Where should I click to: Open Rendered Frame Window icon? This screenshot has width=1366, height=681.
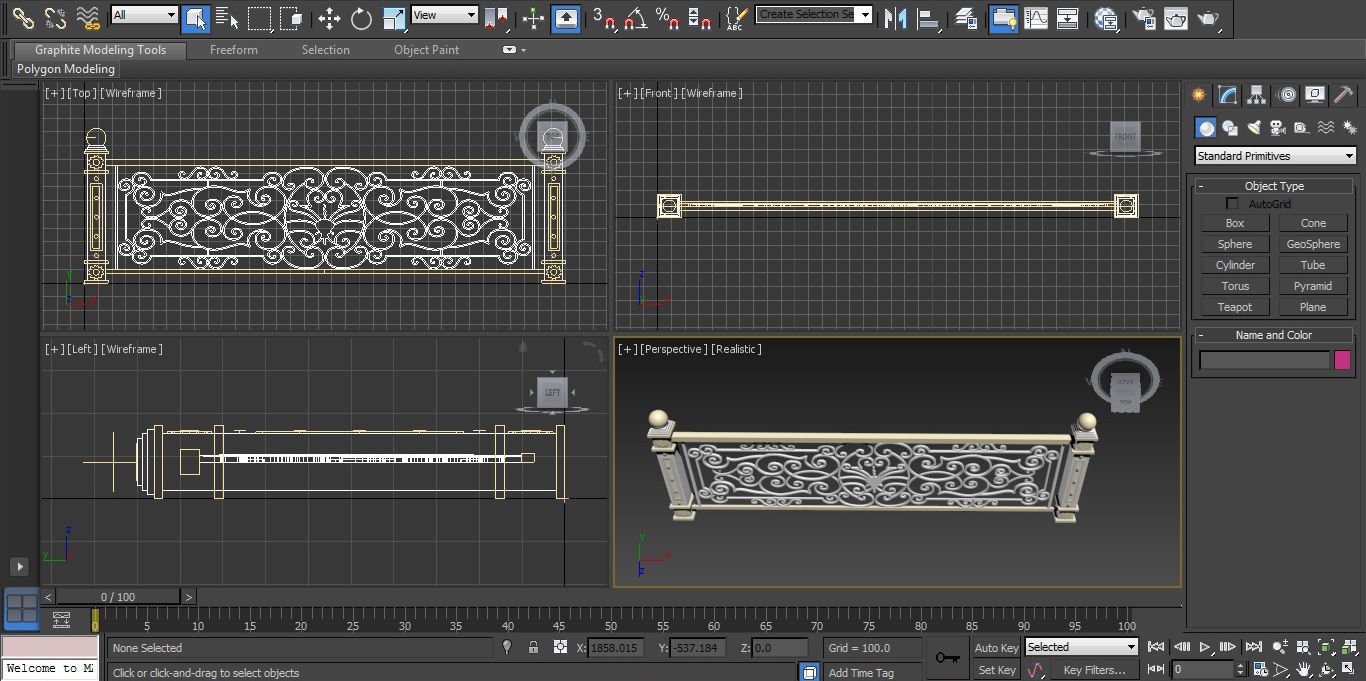[1176, 17]
